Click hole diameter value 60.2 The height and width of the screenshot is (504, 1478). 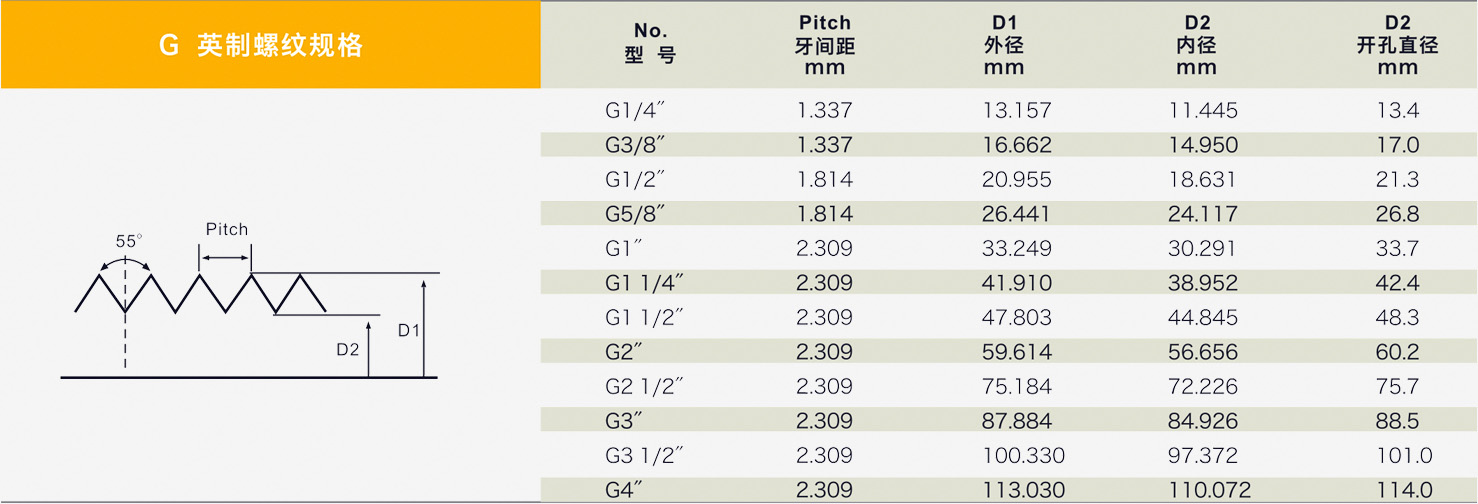coord(1397,352)
